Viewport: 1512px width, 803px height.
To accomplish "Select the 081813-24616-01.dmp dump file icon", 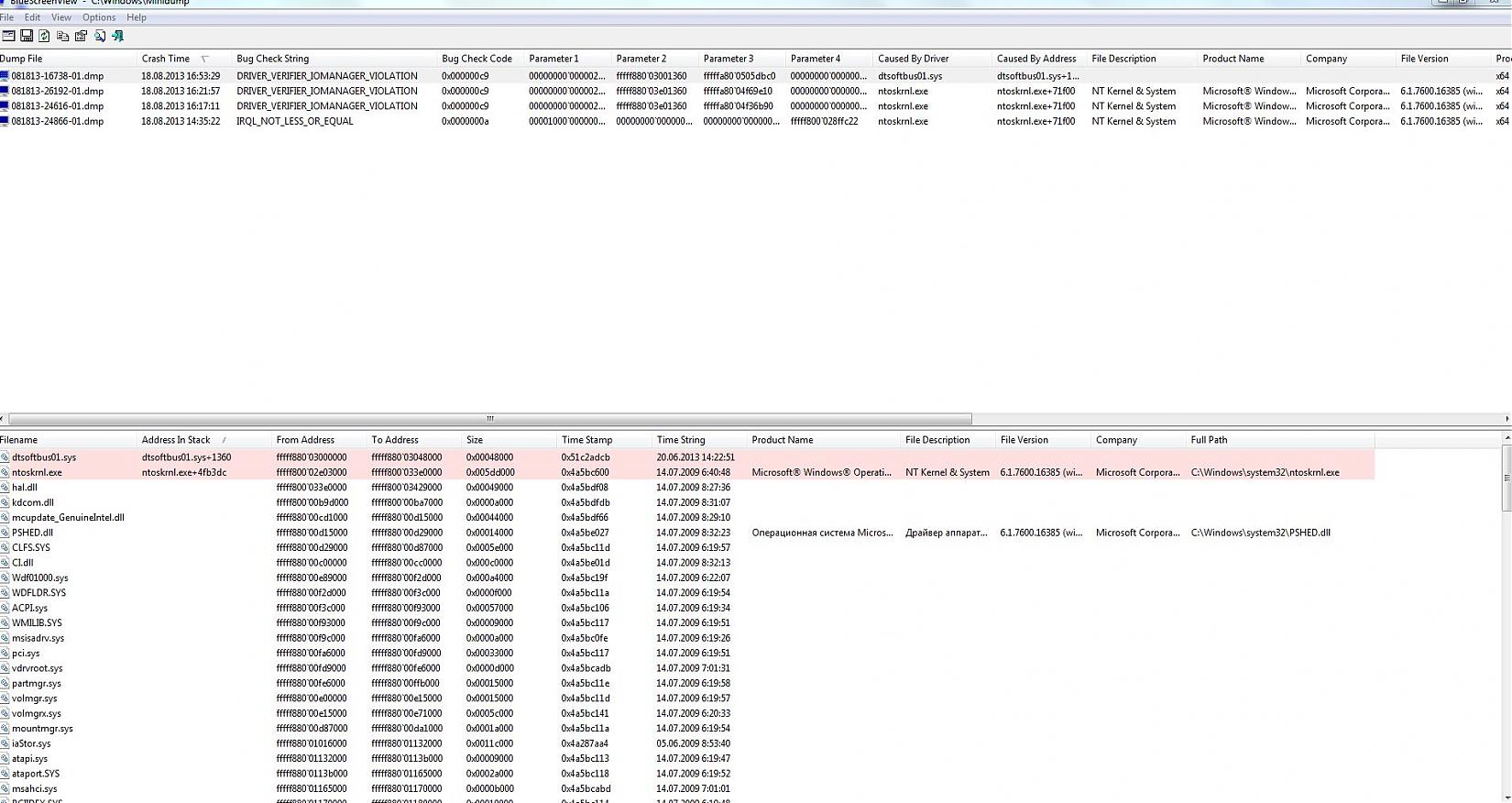I will [5, 106].
